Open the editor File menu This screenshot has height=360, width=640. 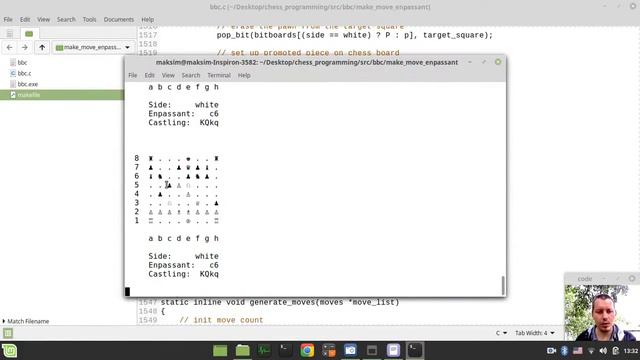coord(8,20)
